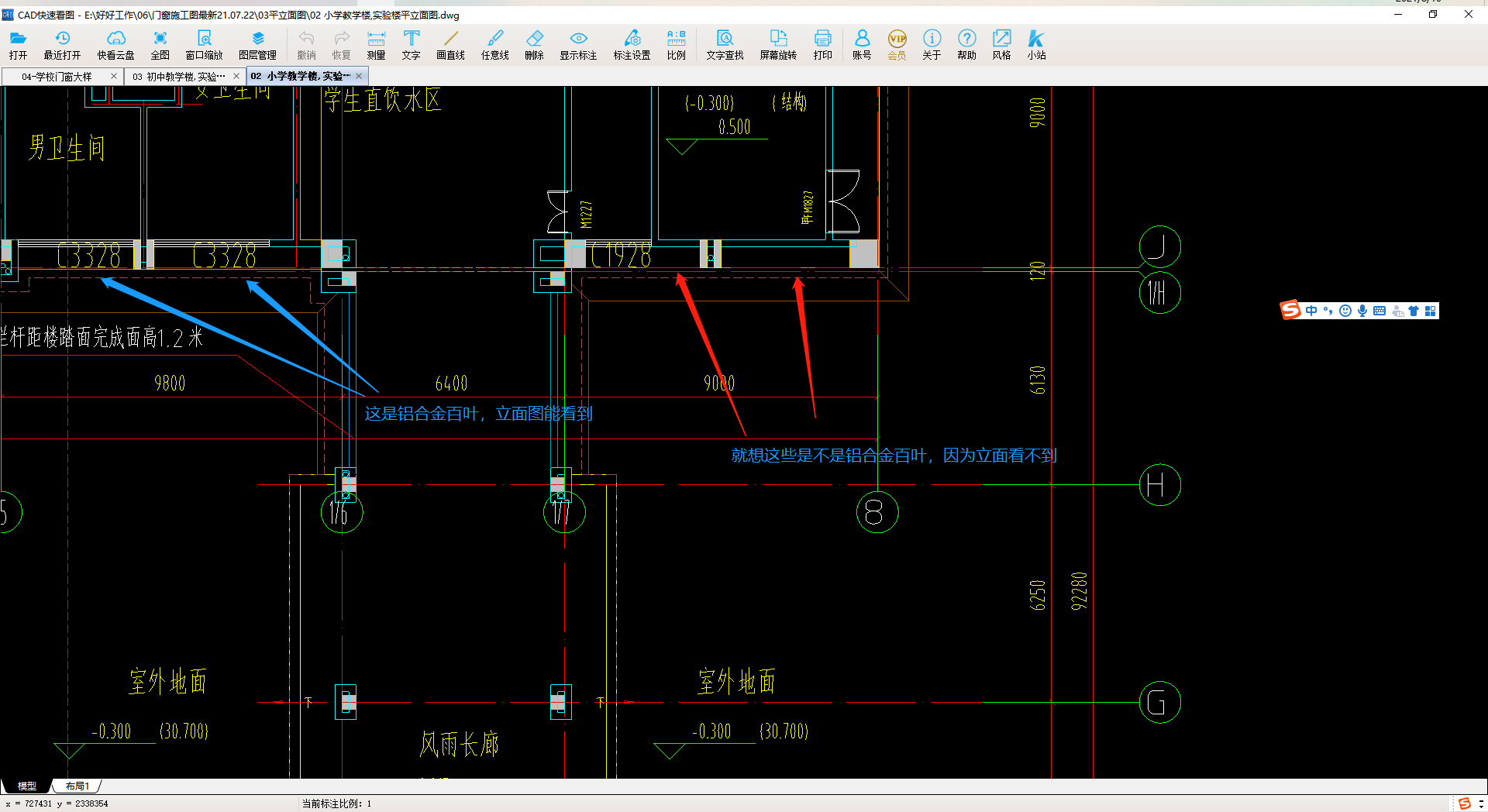
Task: Toggle 显示标注 annotation visibility
Action: (578, 45)
